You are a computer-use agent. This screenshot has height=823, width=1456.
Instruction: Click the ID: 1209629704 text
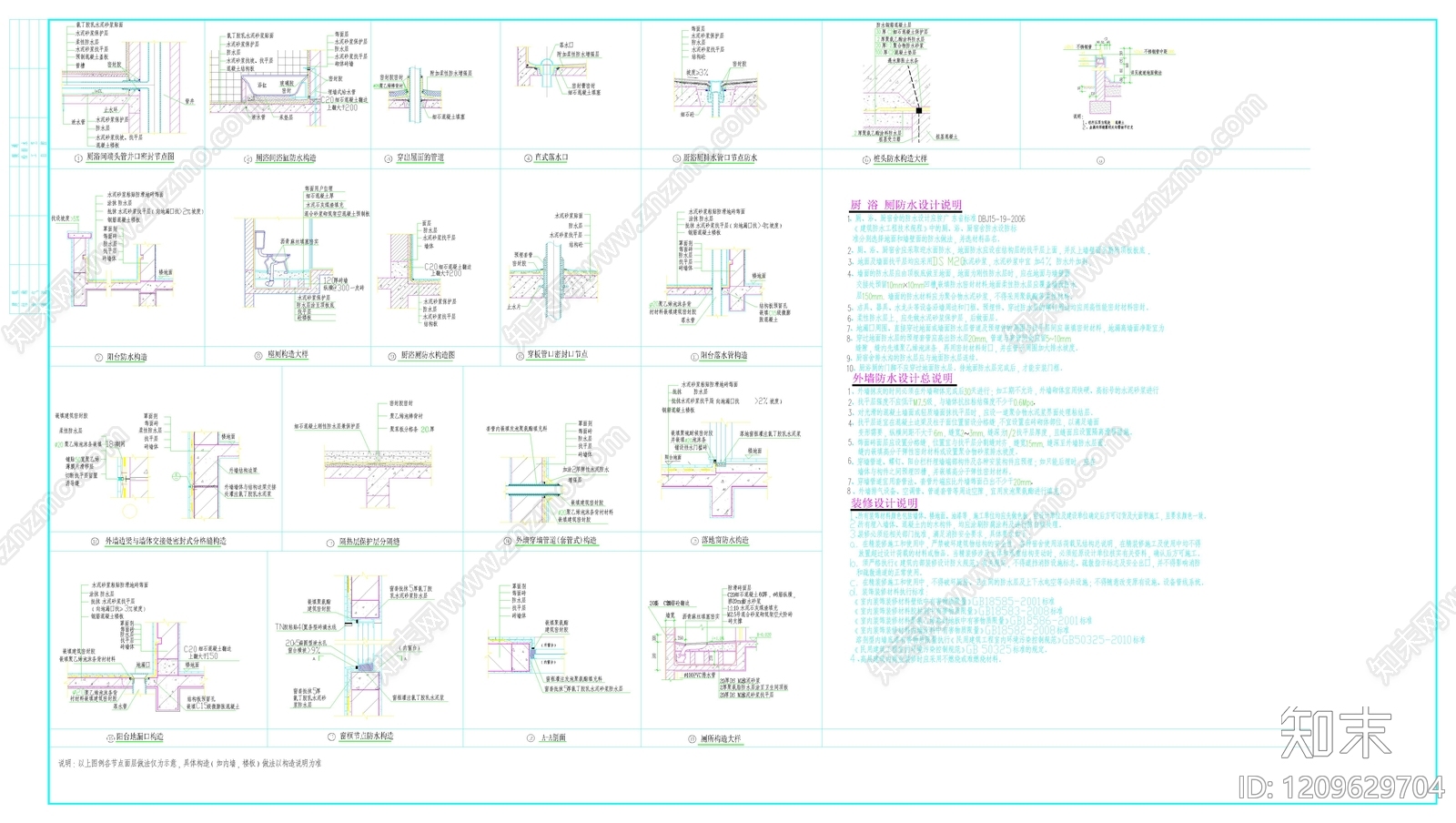point(1340,787)
